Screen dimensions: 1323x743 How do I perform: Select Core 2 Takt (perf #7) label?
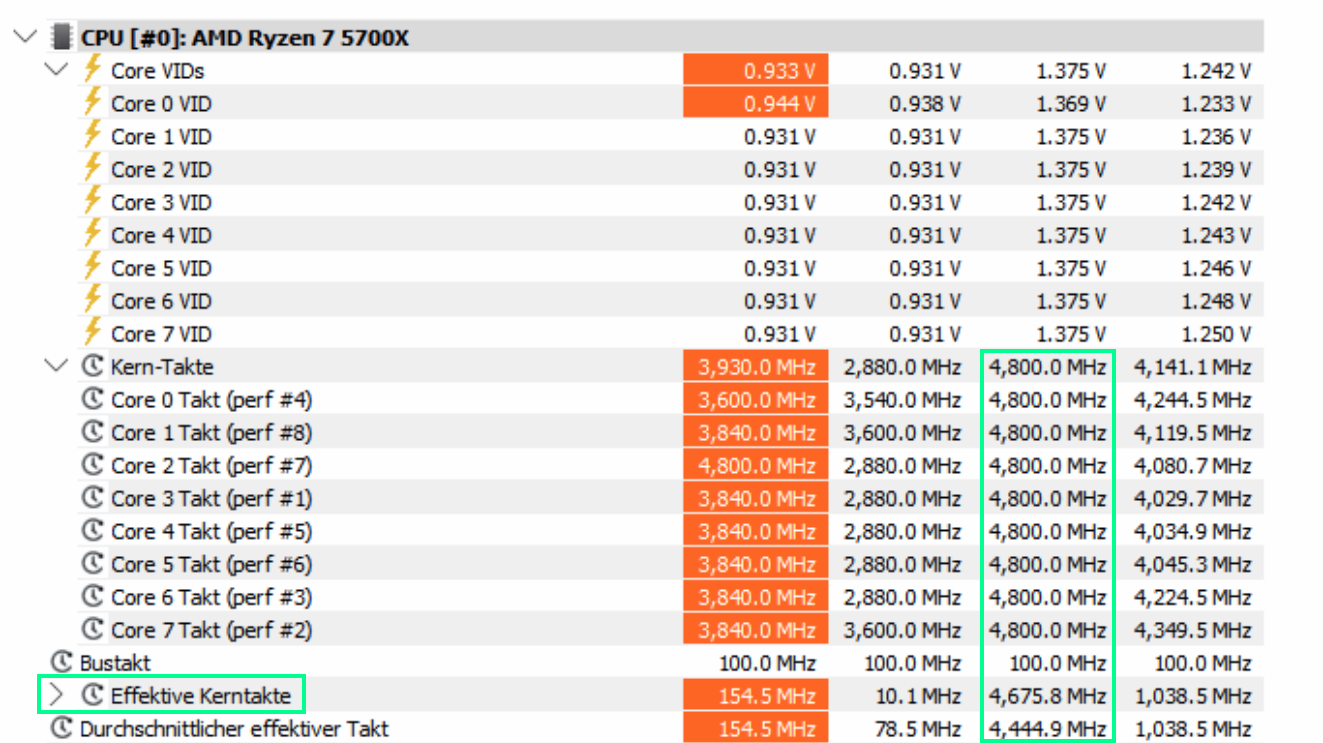(211, 466)
